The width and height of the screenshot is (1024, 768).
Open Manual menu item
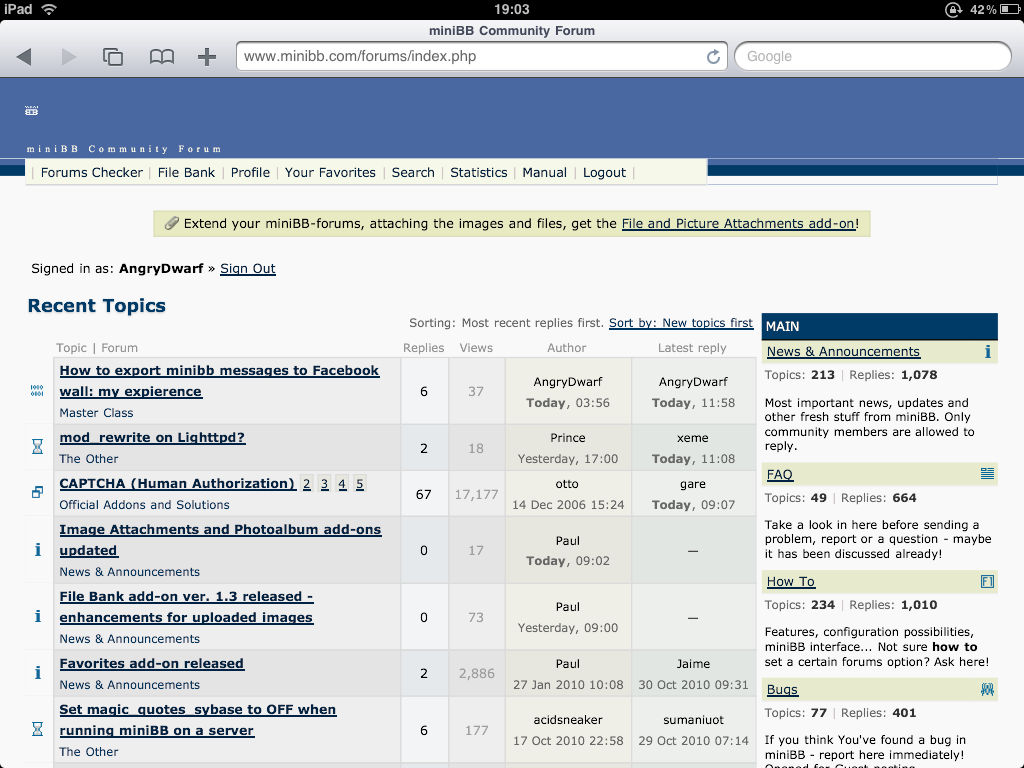click(x=545, y=172)
